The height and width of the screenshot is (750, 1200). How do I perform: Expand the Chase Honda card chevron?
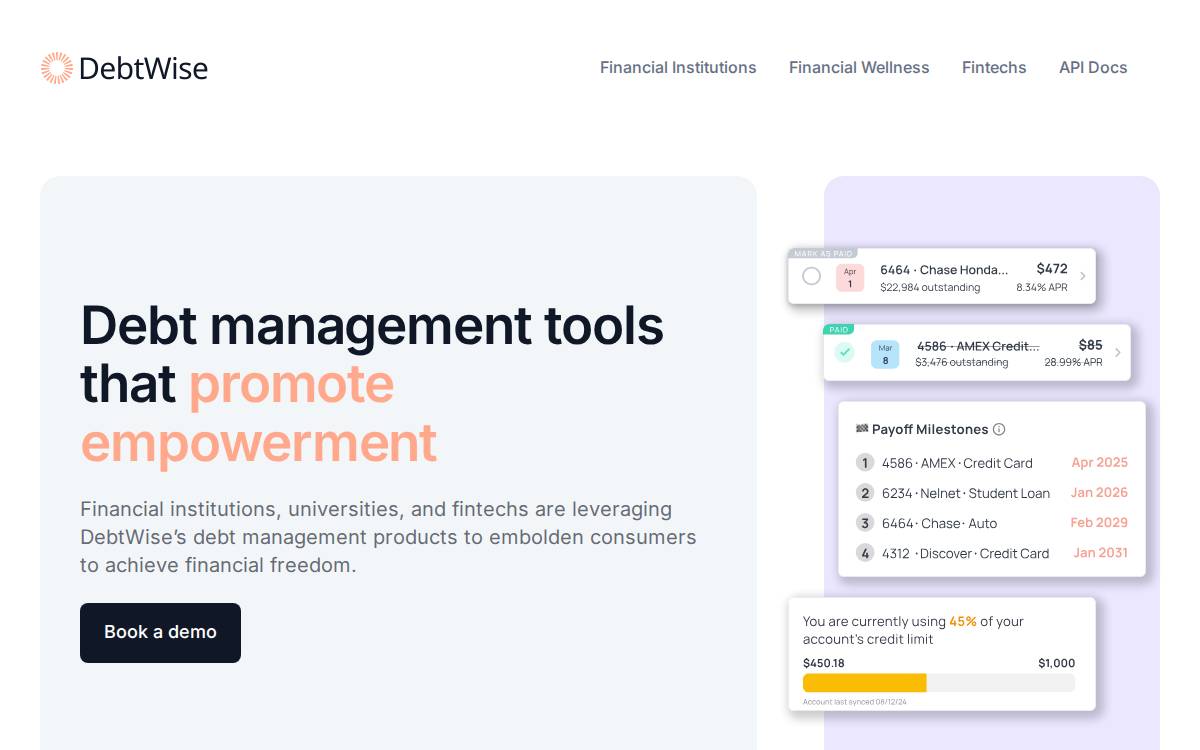click(x=1082, y=276)
